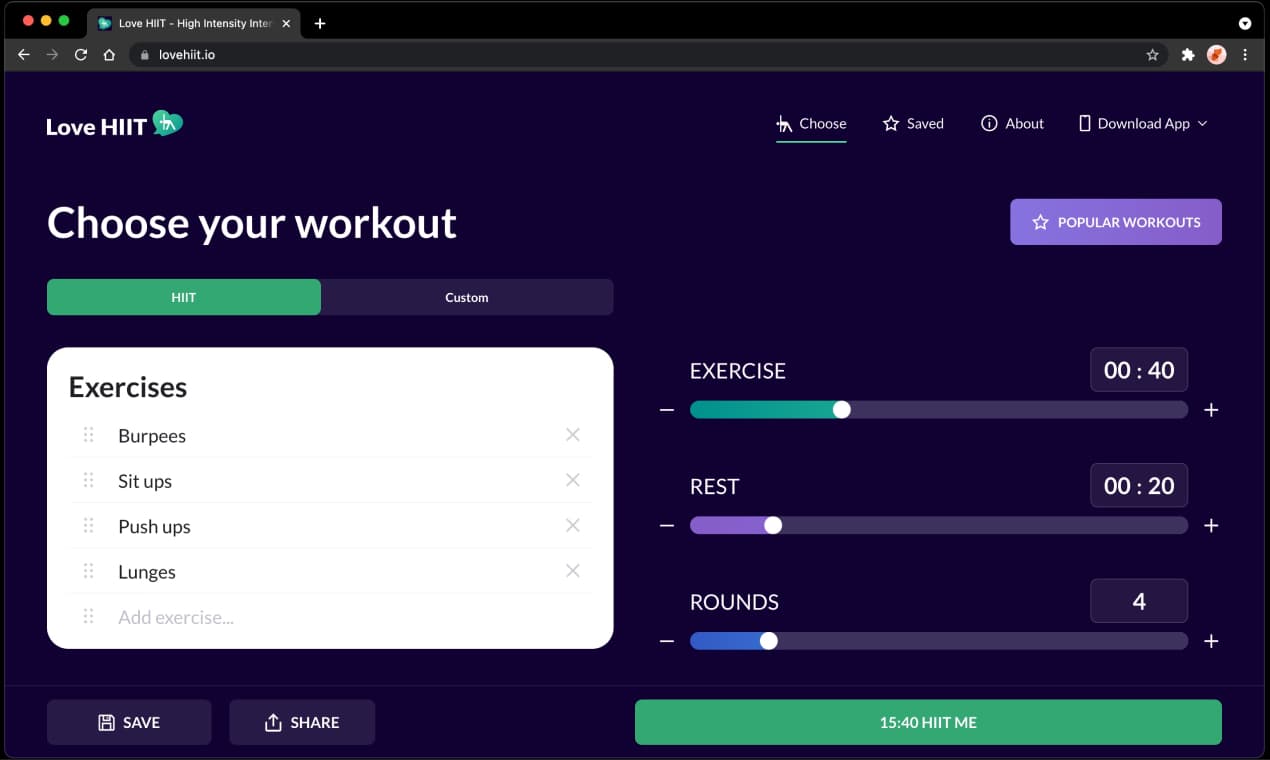
Task: Remove the Push ups exercise
Action: coord(573,526)
